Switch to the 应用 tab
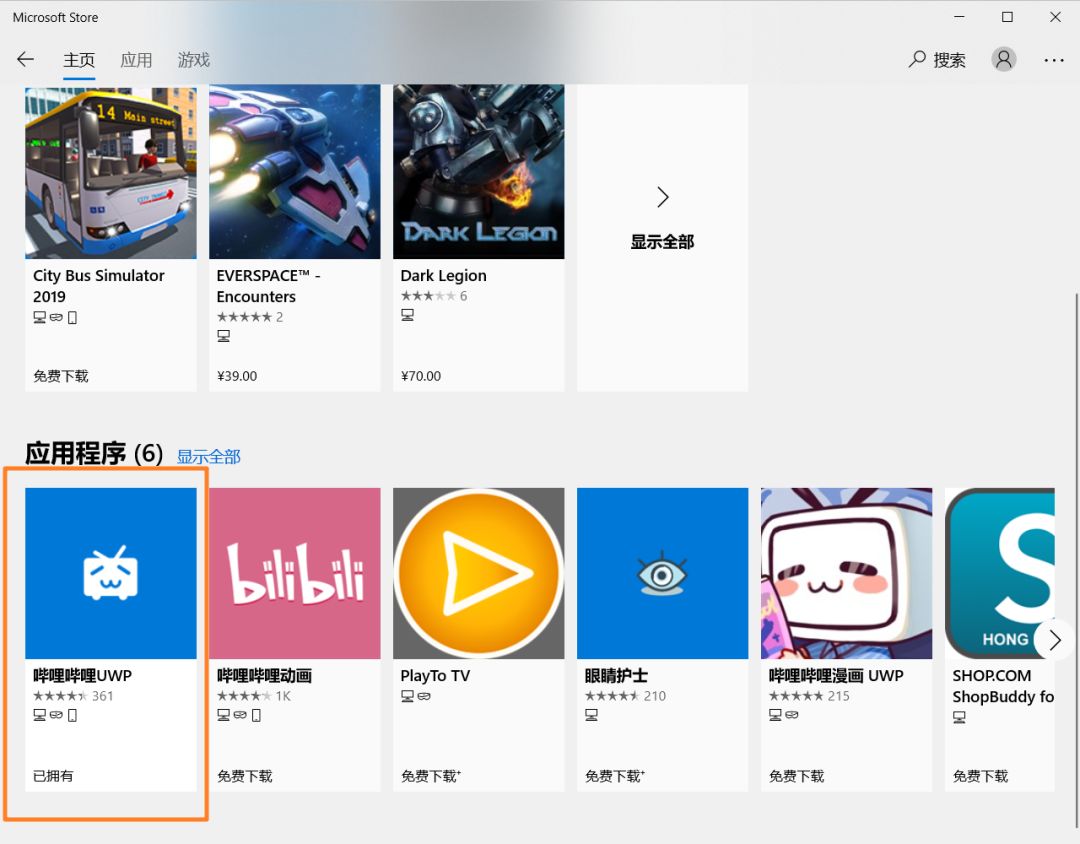The height and width of the screenshot is (844, 1080). click(x=136, y=60)
